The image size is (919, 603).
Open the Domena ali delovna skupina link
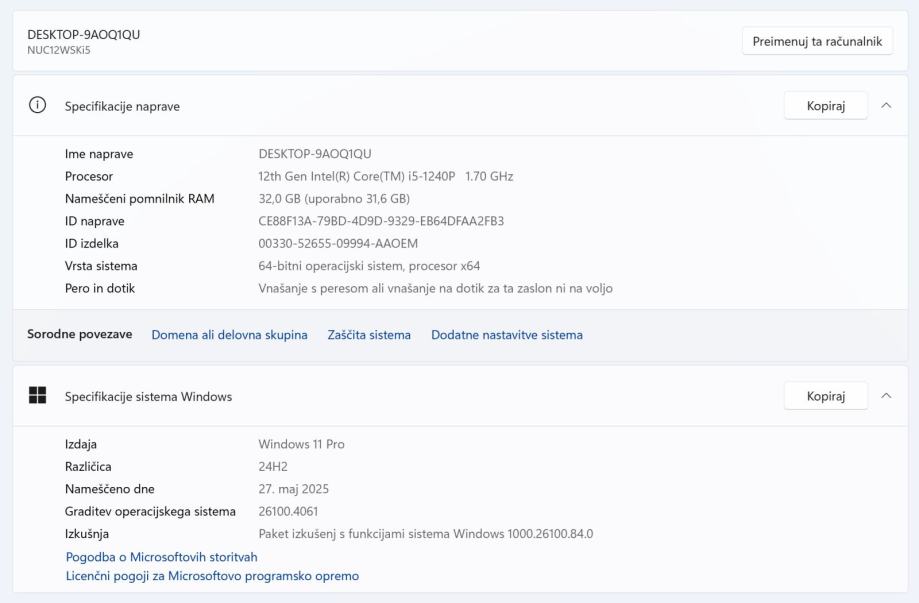pos(229,335)
